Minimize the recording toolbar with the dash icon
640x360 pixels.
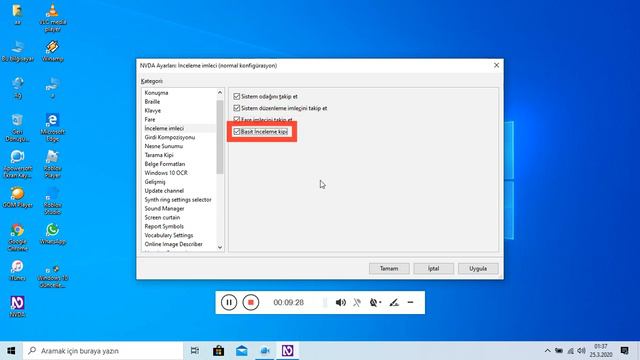click(410, 302)
